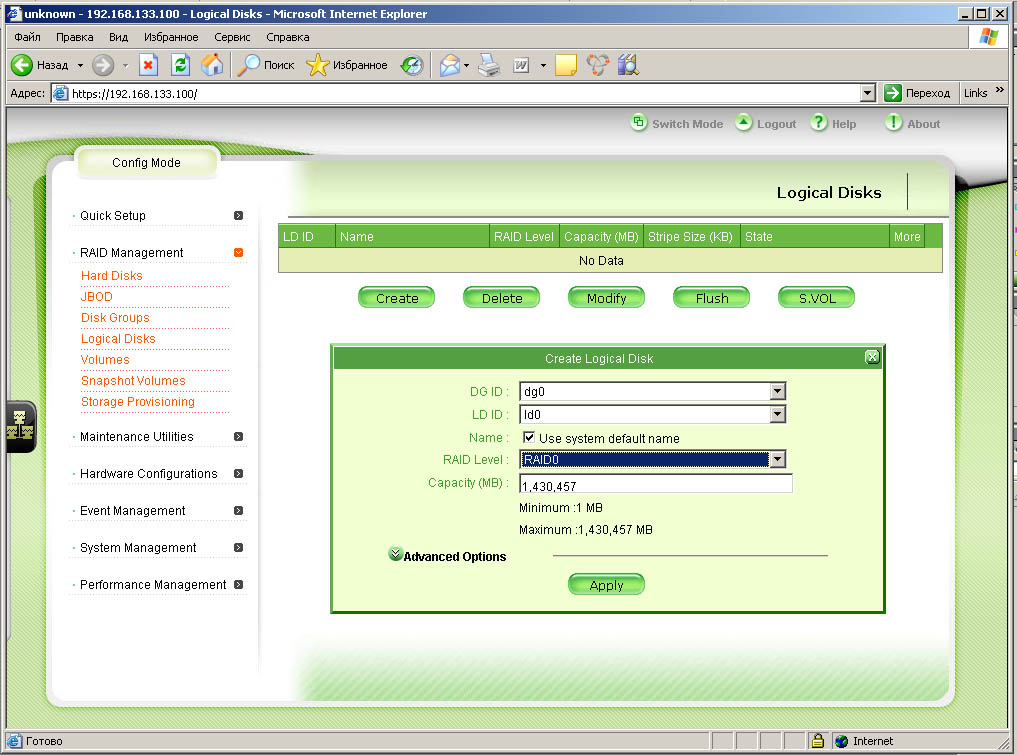Click the Flush button

click(712, 298)
